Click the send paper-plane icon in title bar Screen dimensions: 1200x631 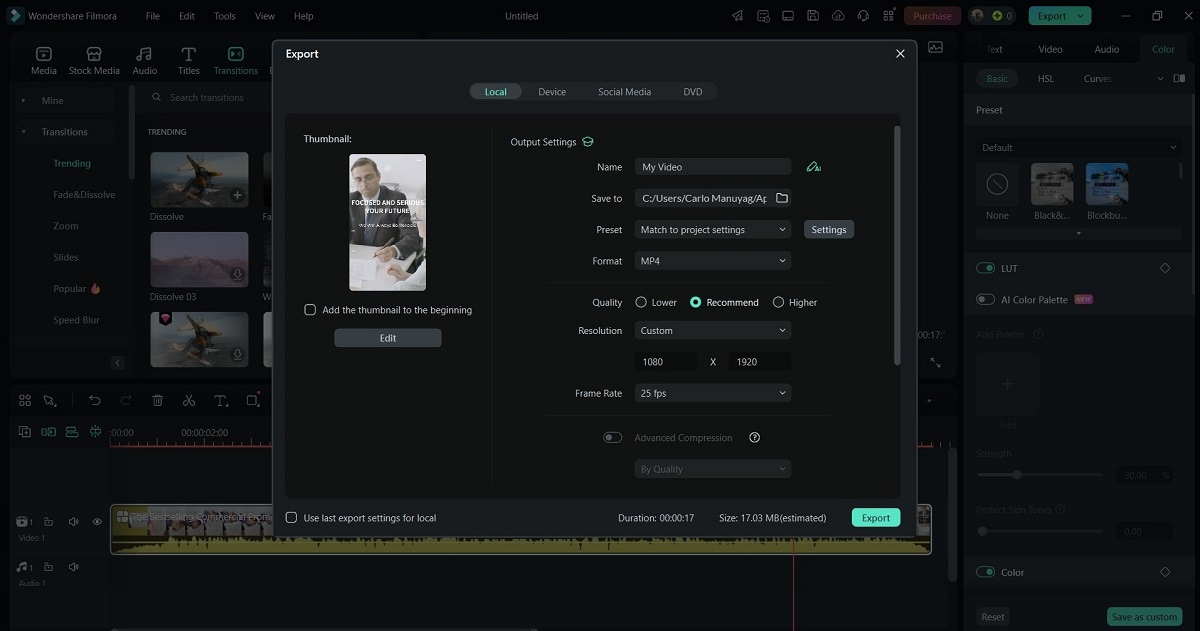[x=737, y=16]
